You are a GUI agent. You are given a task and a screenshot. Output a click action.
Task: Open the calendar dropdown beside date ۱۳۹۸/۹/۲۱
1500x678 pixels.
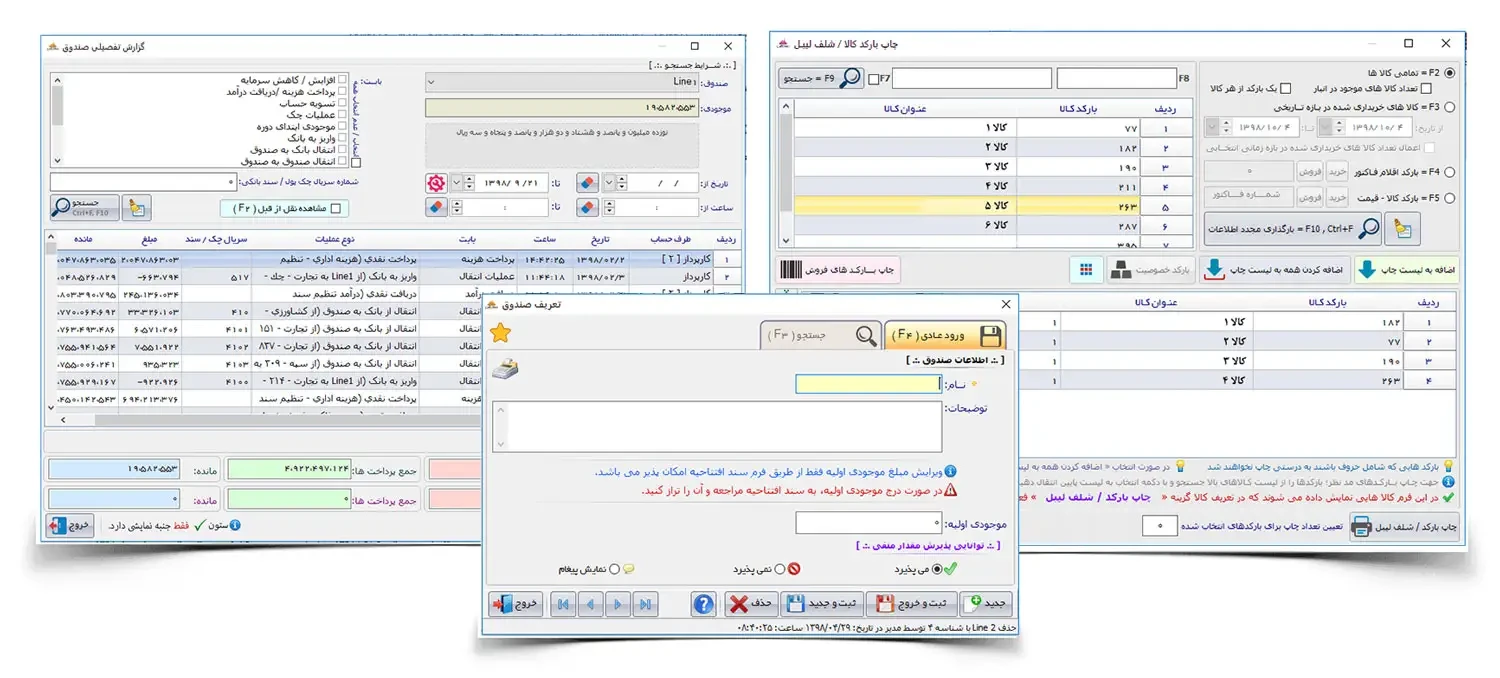tap(456, 182)
